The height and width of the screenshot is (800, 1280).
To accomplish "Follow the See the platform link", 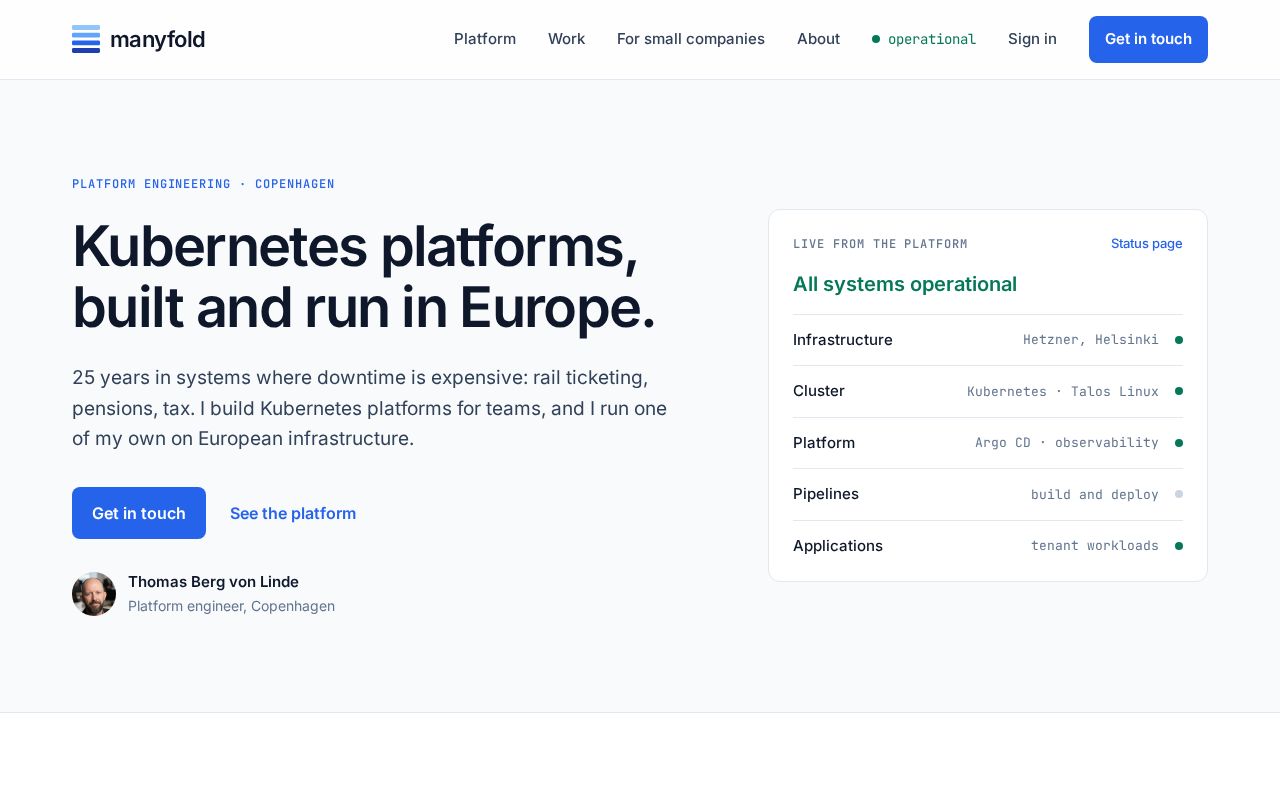I will point(293,513).
